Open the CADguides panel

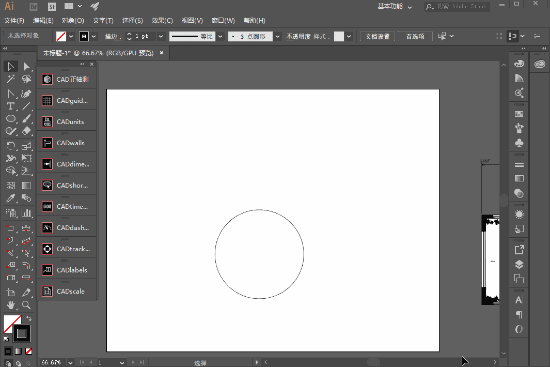coord(67,101)
